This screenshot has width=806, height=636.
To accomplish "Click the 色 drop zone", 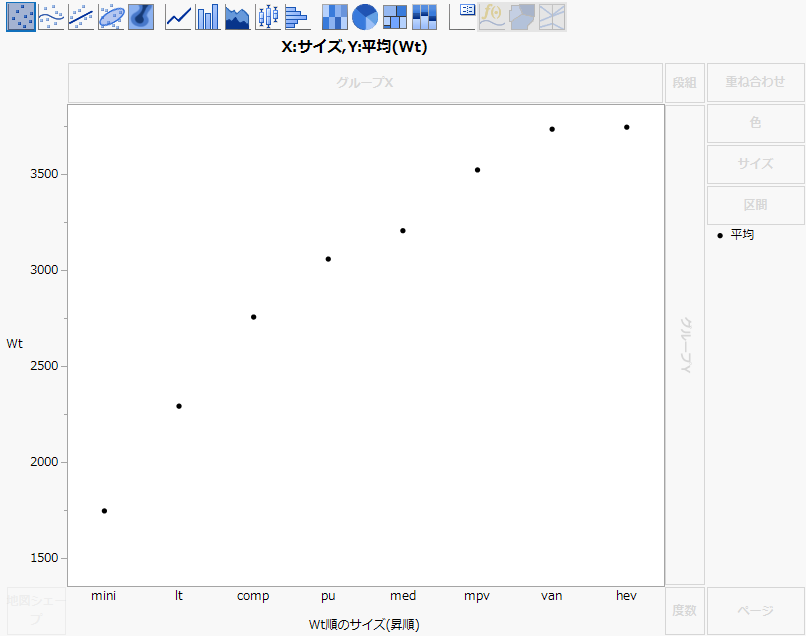I will [x=755, y=123].
